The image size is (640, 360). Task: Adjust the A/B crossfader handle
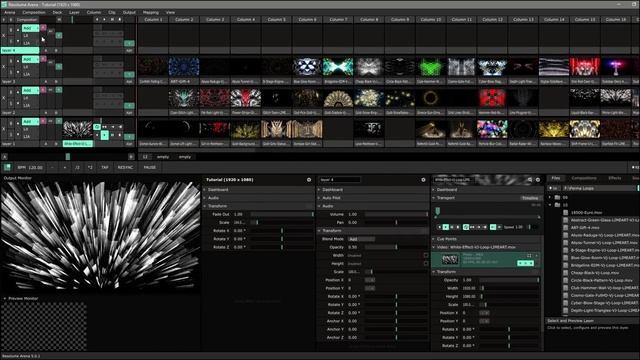pyautogui.click(x=68, y=157)
